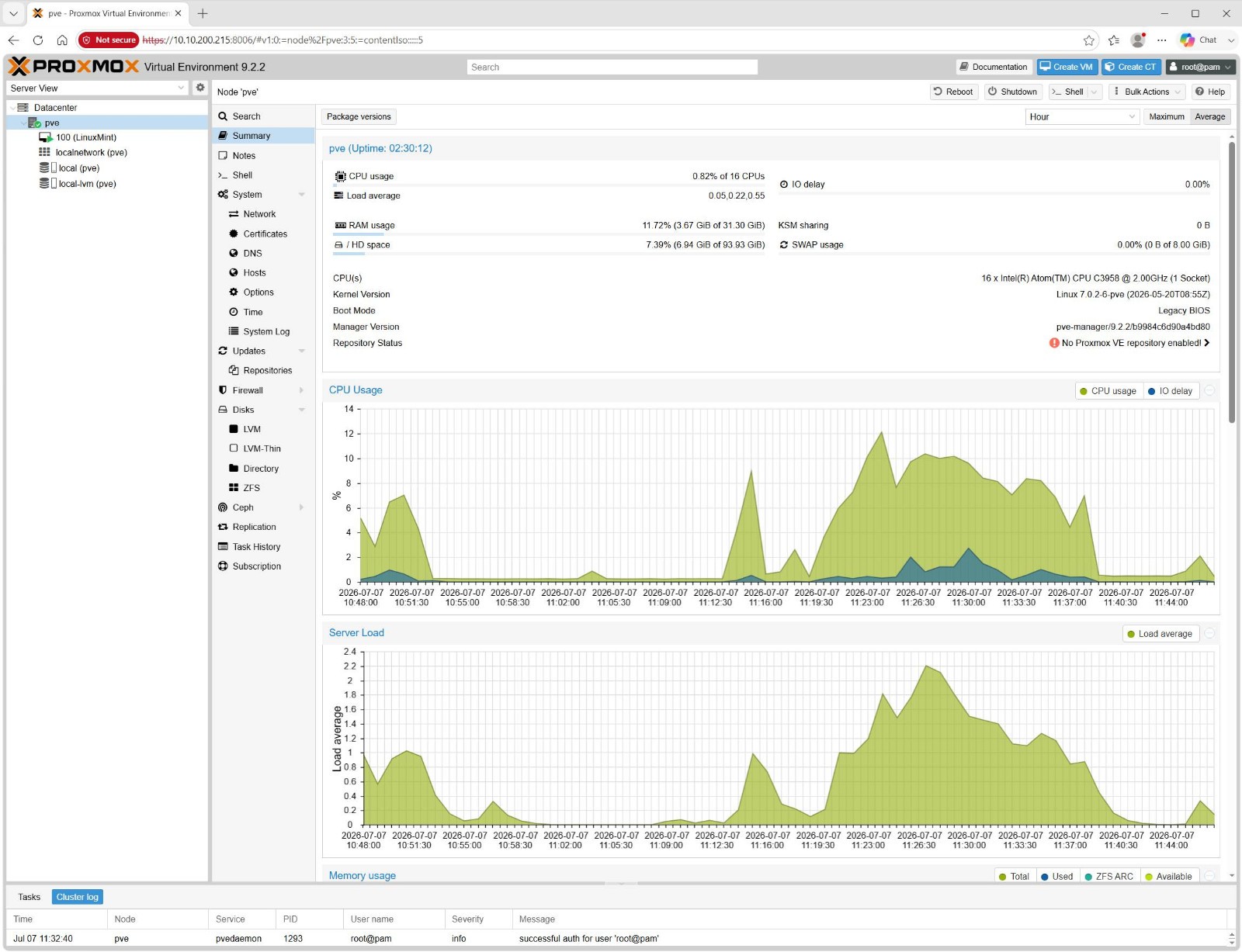The width and height of the screenshot is (1242, 952).
Task: Toggle CPU usage series in chart legend
Action: pyautogui.click(x=1108, y=391)
